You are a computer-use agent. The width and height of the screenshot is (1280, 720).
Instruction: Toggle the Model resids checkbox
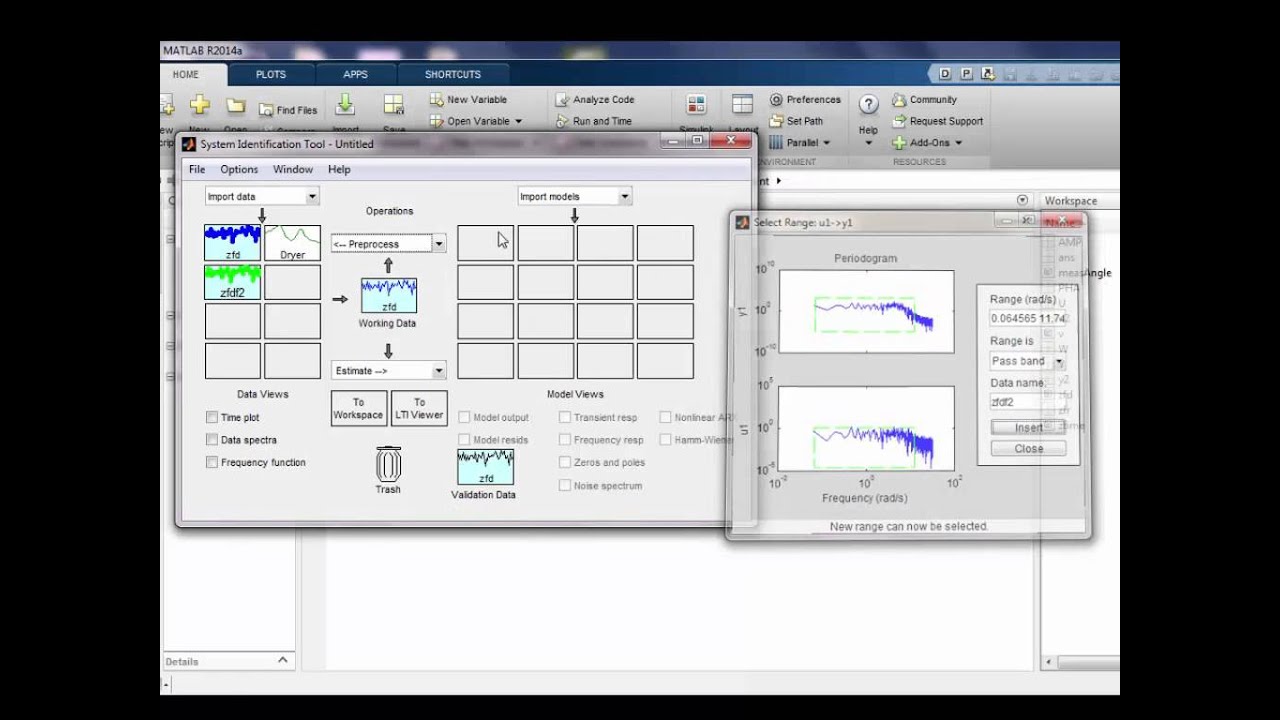coord(464,440)
